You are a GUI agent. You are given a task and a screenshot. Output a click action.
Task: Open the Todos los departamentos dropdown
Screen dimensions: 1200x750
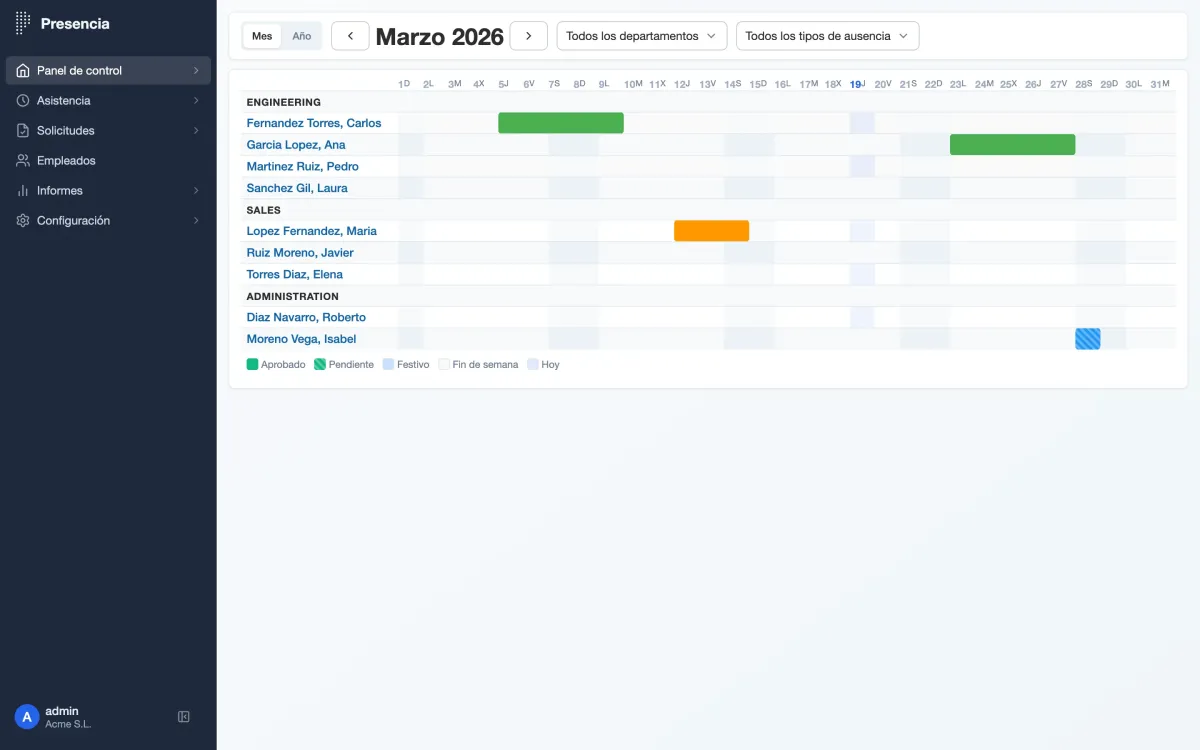tap(641, 36)
